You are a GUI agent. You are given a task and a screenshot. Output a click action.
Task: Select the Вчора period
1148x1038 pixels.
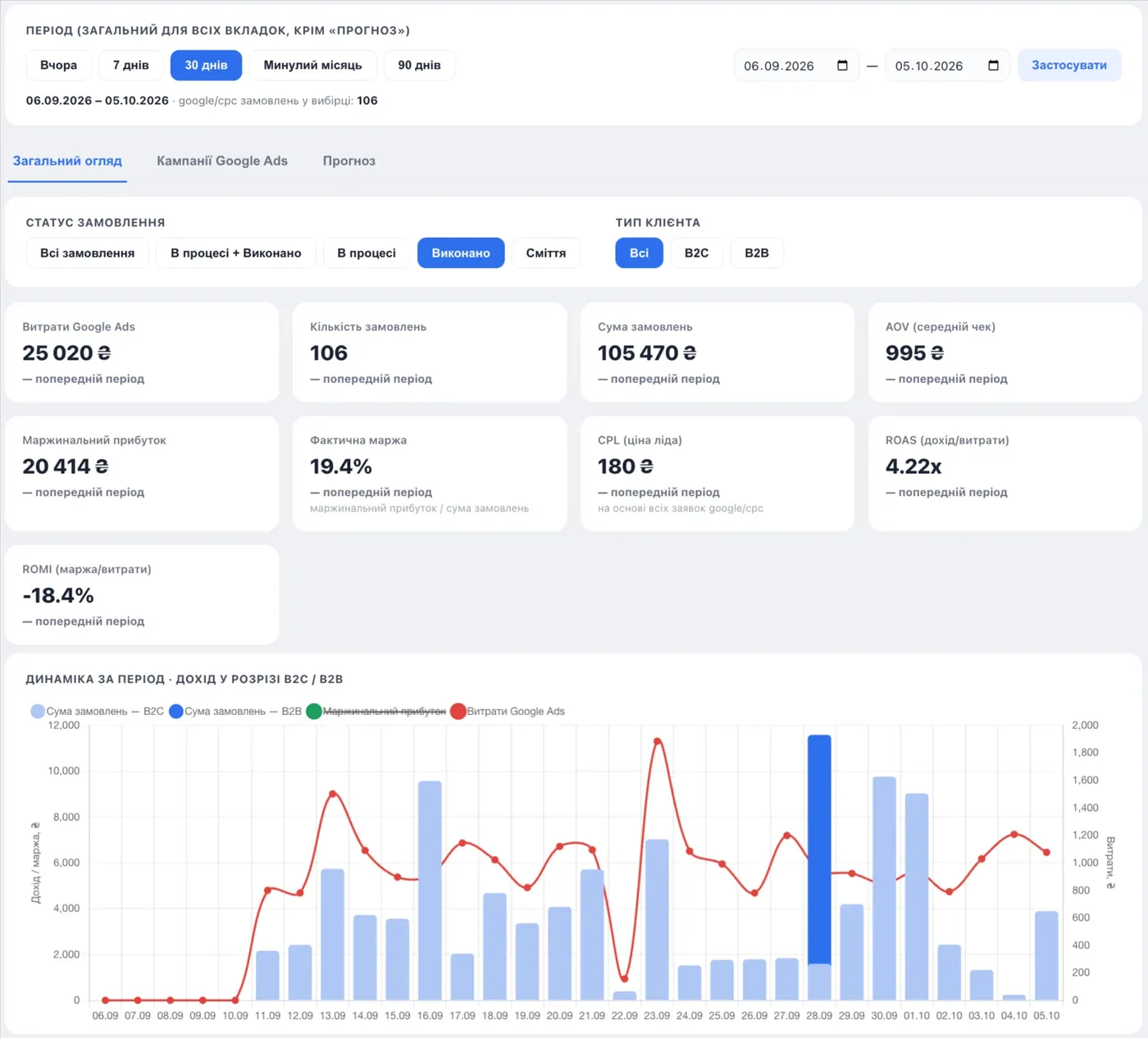[58, 66]
